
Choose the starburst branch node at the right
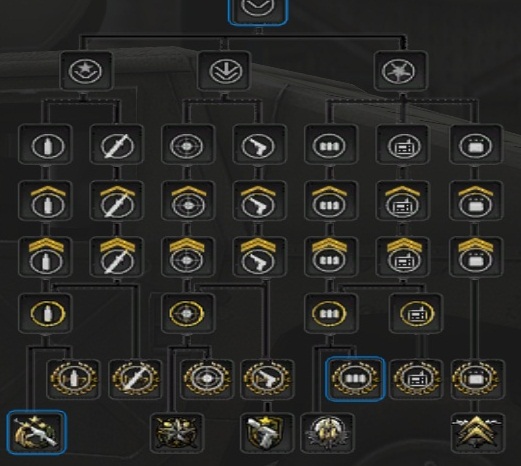(400, 71)
